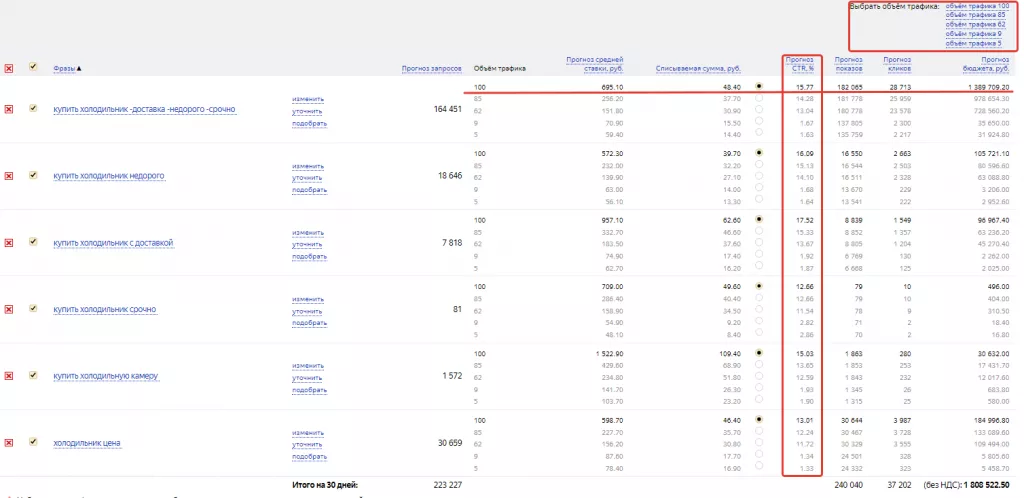Click 'подобрать' for 'купить холодильник срочно'

(x=310, y=323)
